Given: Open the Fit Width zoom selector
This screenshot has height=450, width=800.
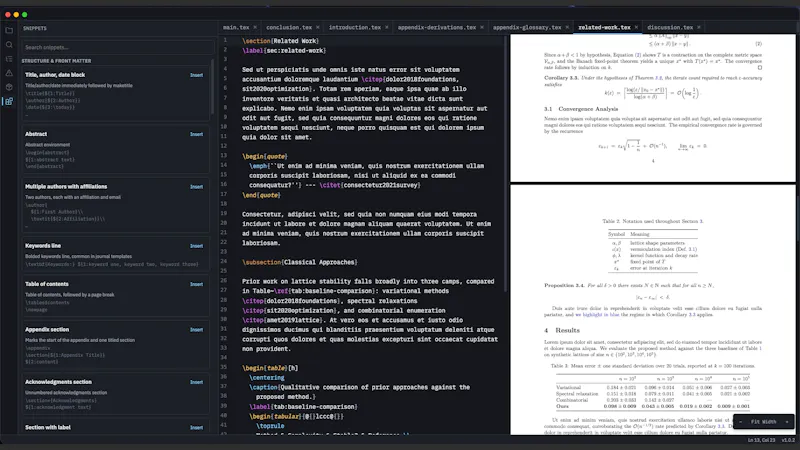Looking at the screenshot, I should [763, 422].
